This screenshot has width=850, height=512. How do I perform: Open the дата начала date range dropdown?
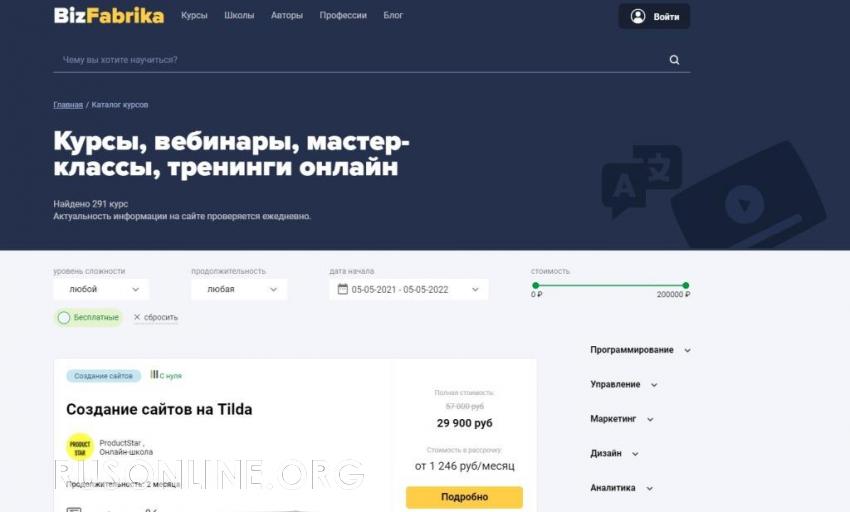coord(409,289)
